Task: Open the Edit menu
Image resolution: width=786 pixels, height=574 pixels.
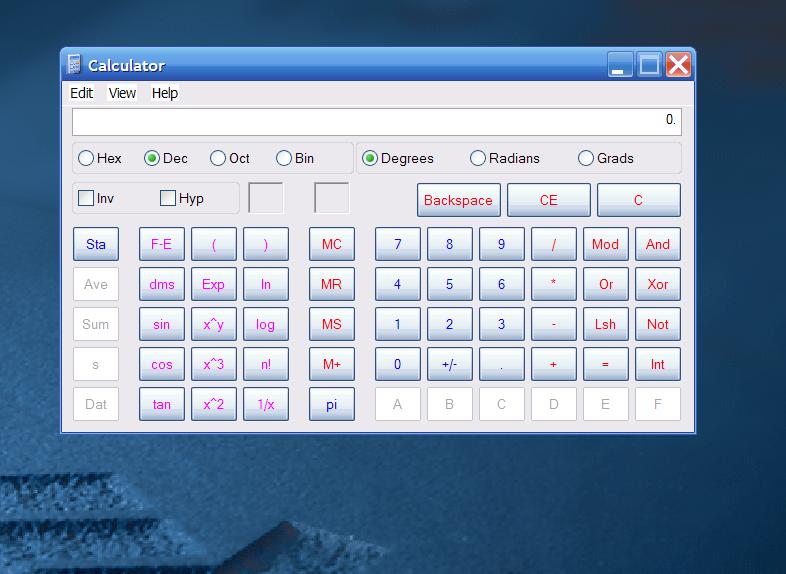Action: pyautogui.click(x=81, y=93)
